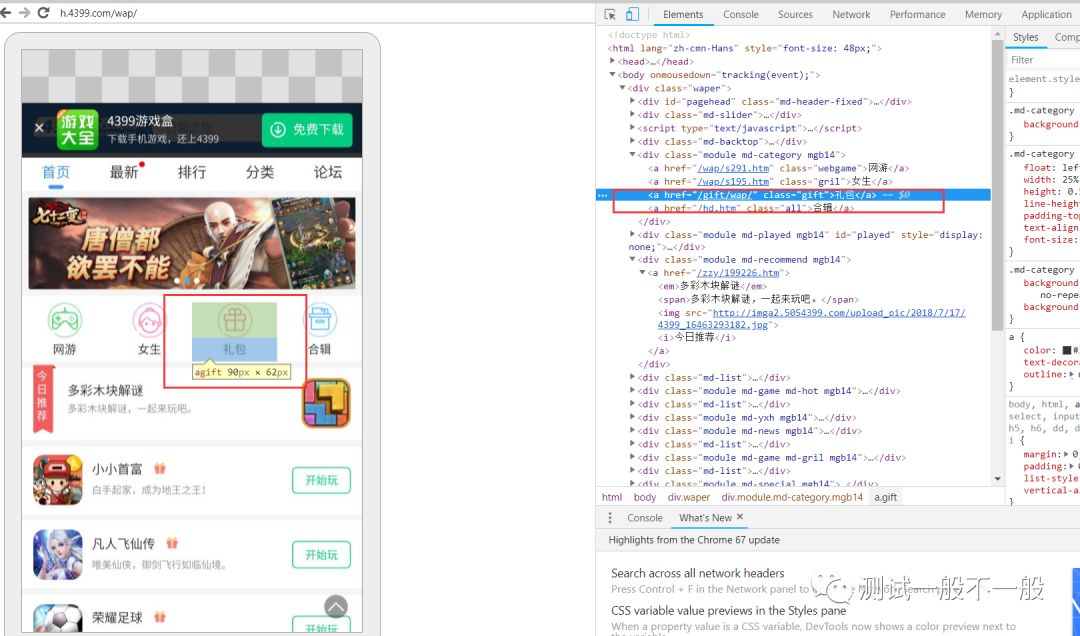
Task: Switch to DevTools Network tab
Action: (x=851, y=14)
